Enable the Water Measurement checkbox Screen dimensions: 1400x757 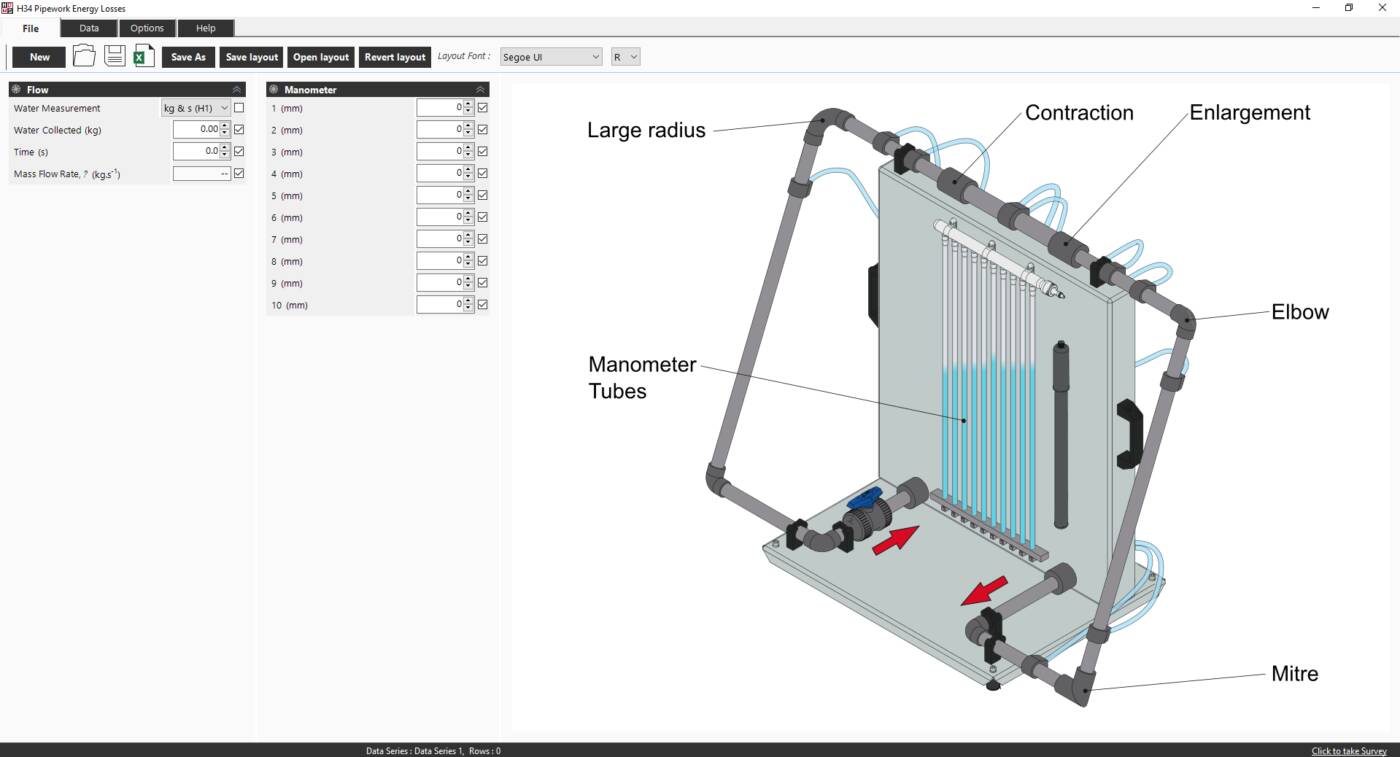coord(237,107)
